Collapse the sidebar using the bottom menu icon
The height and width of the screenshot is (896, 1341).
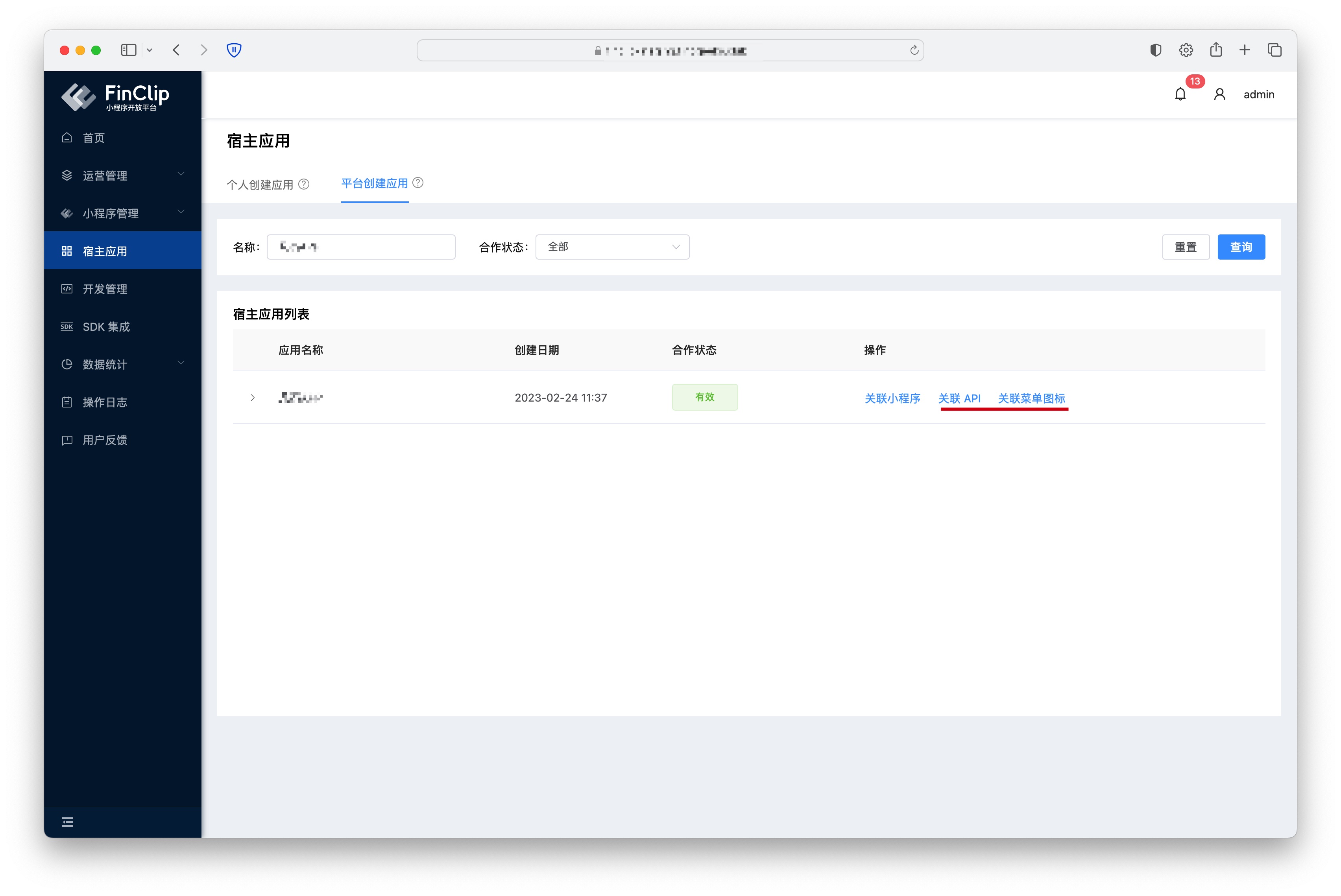(67, 822)
